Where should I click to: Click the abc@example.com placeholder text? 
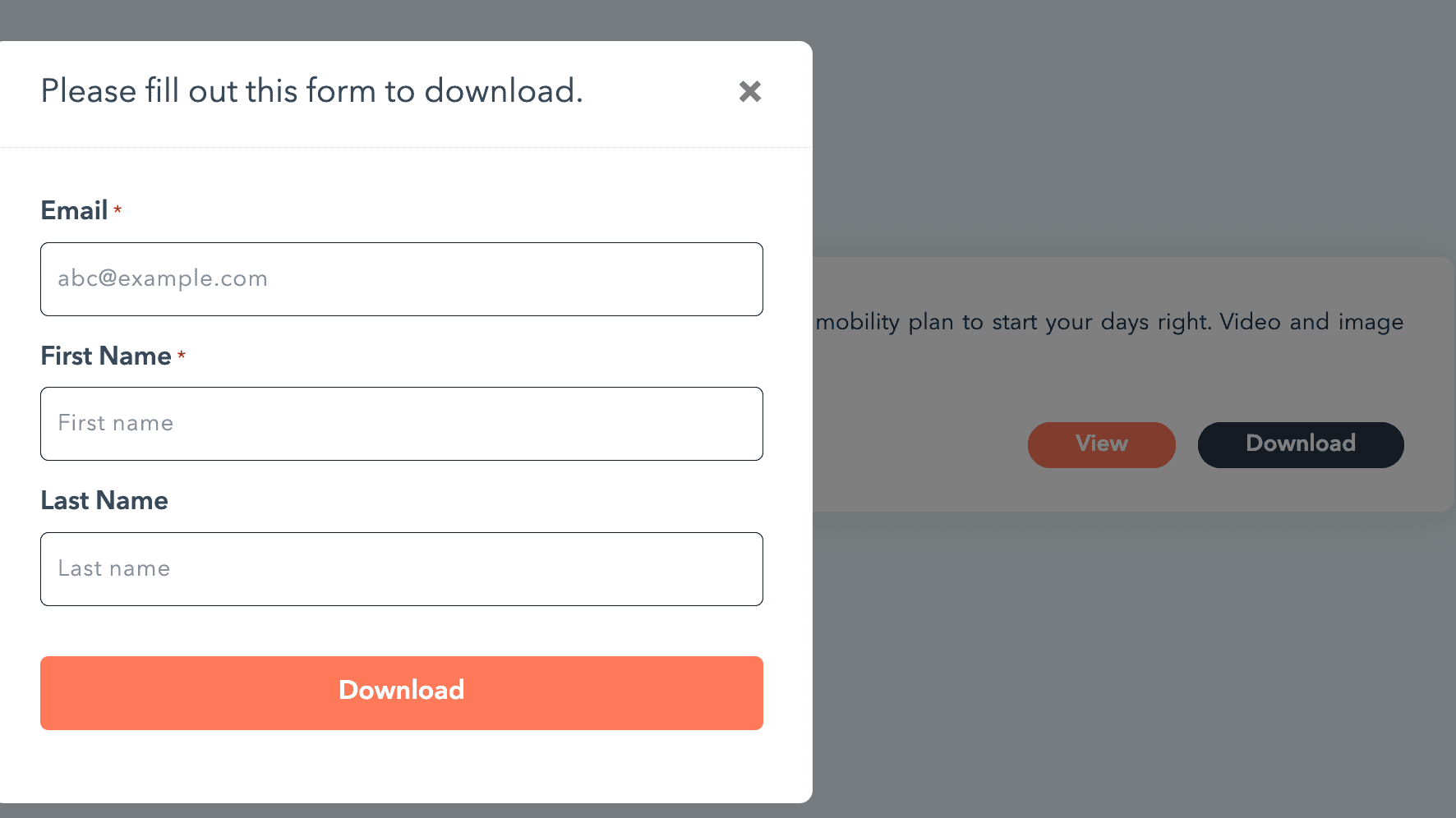163,278
